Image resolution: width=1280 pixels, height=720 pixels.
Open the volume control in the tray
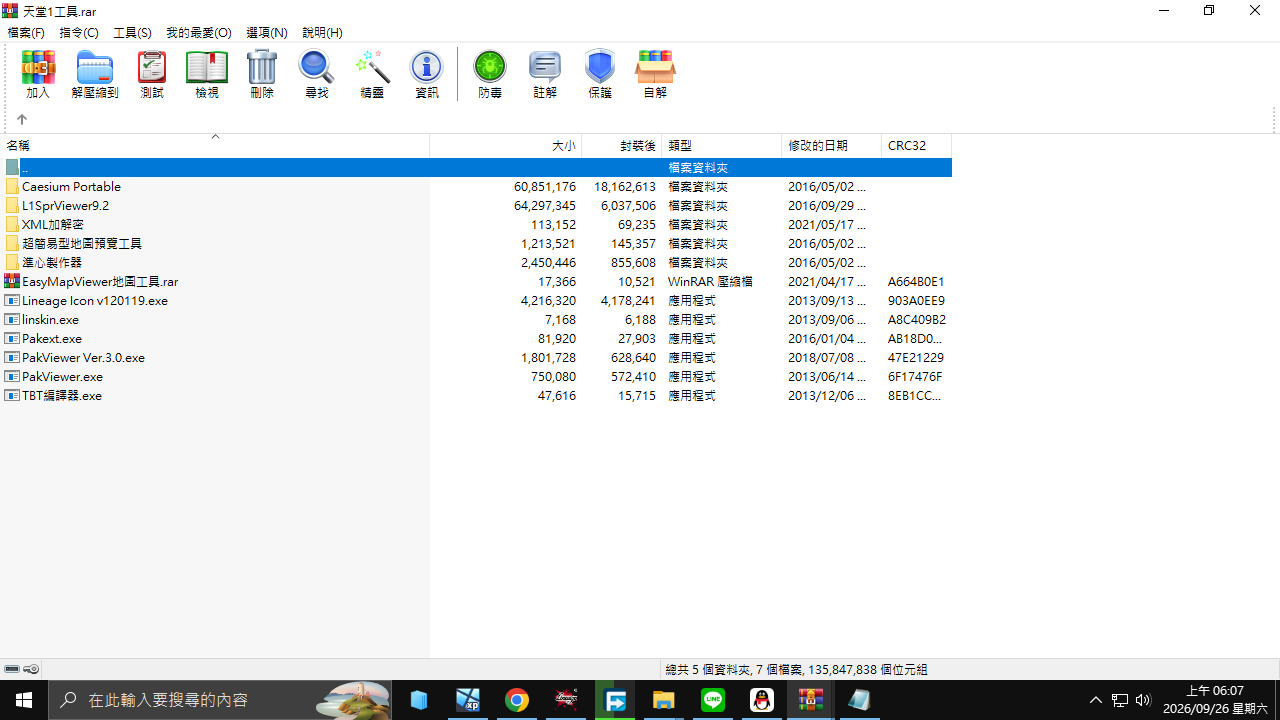pos(1143,700)
